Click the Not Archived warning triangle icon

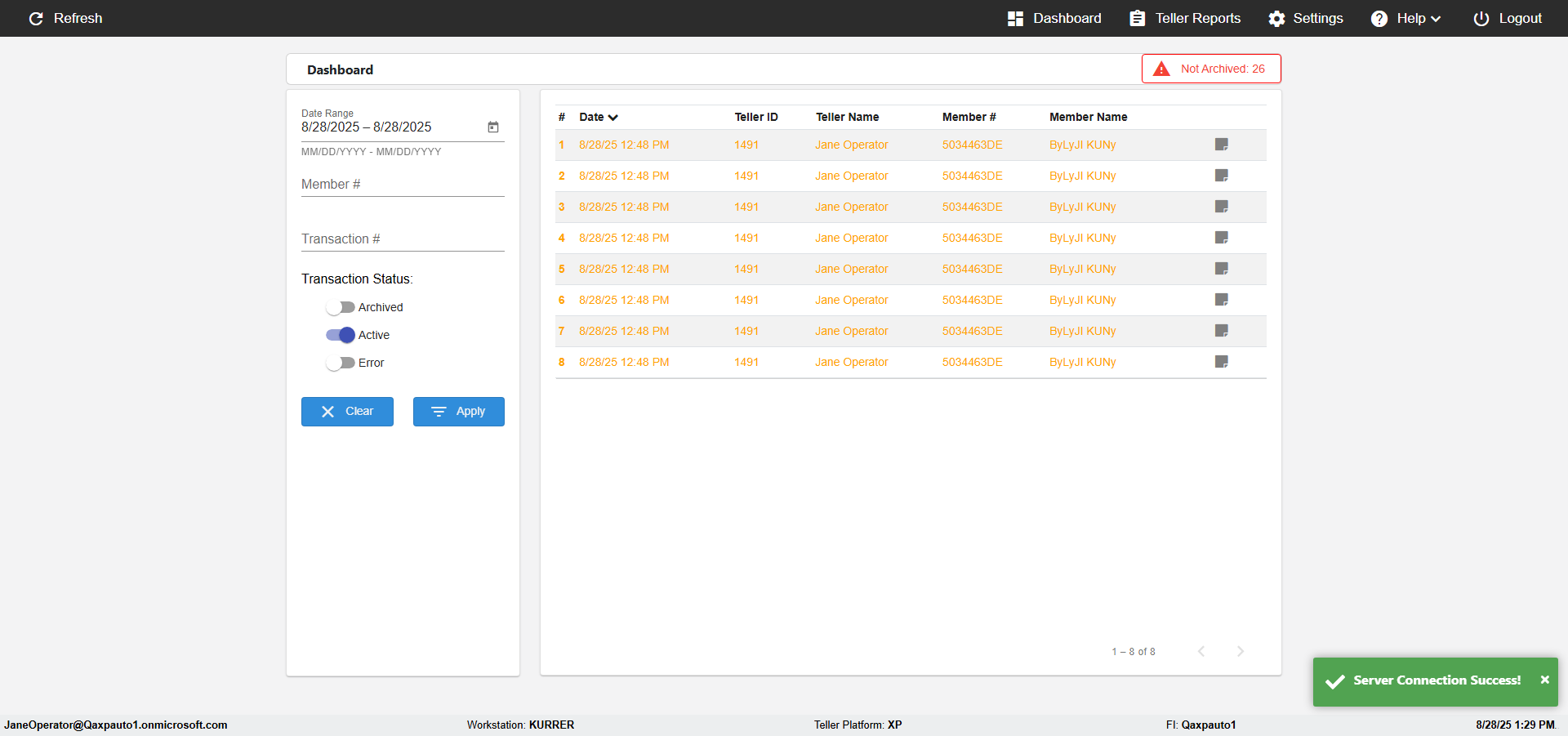tap(1161, 69)
